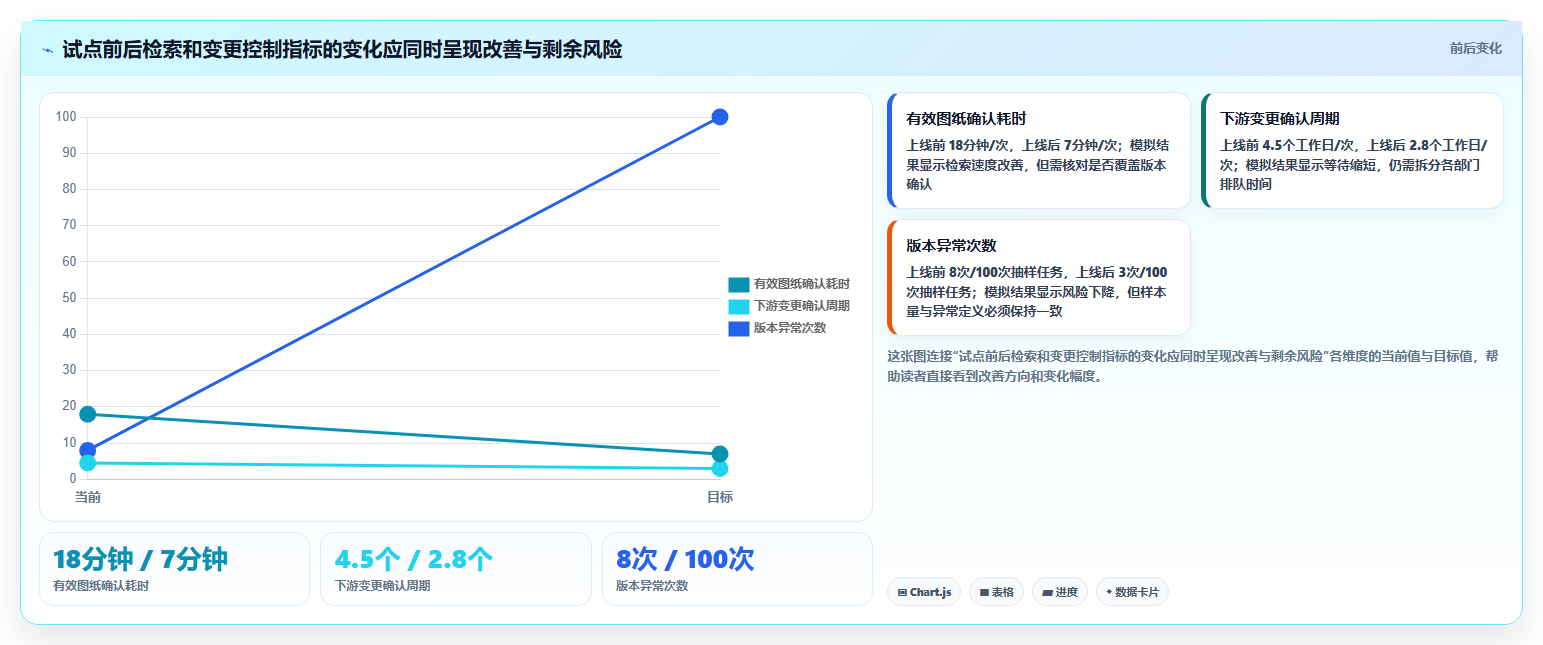The image size is (1543, 645).
Task: Click the 有效图纸确认耗时 info card title
Action: (x=966, y=119)
